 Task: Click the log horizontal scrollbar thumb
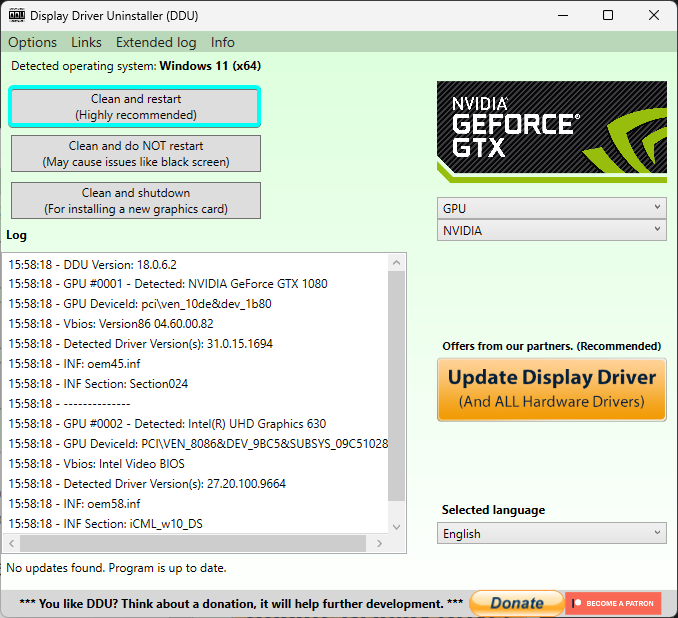pos(193,544)
